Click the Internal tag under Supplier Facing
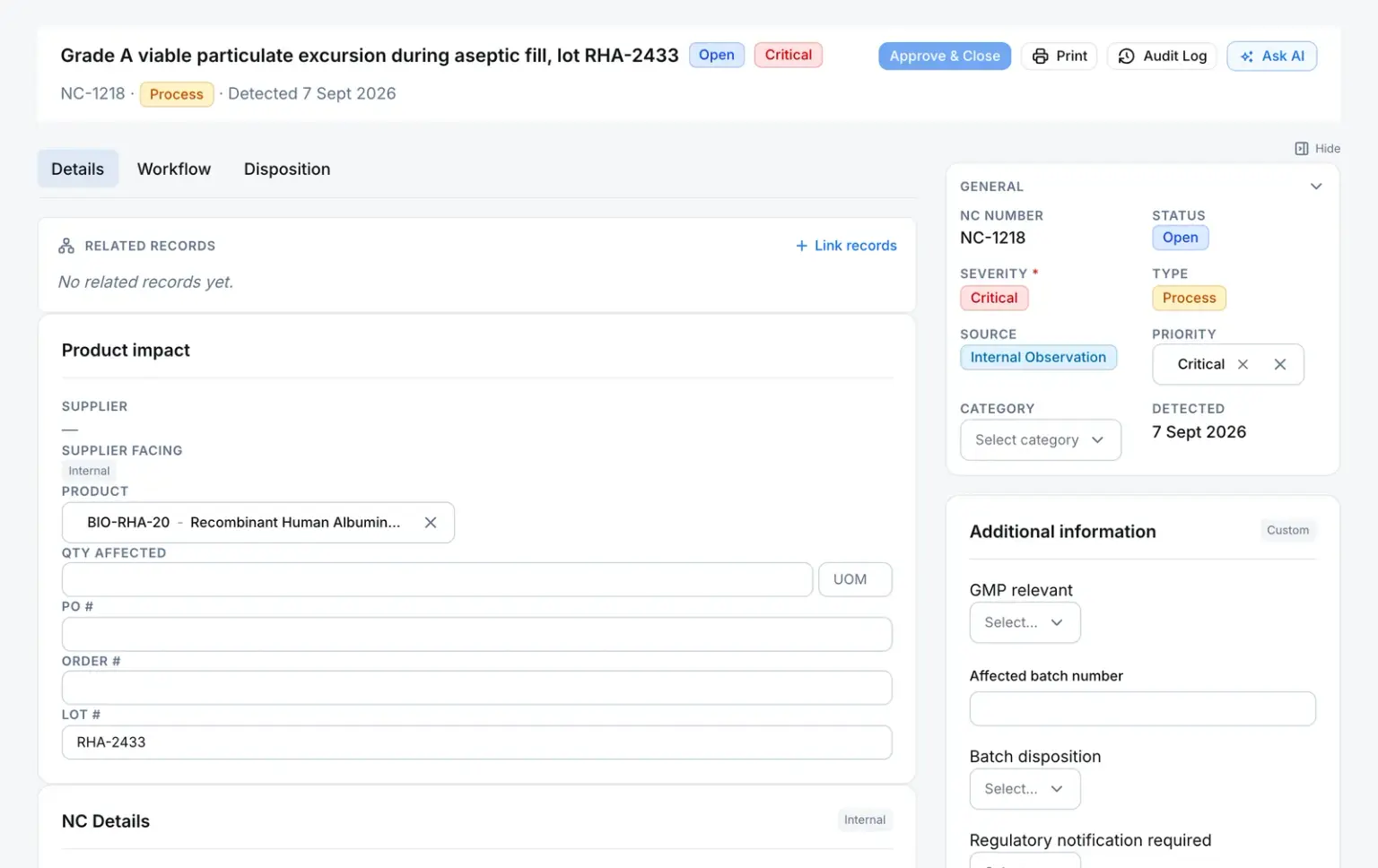The width and height of the screenshot is (1378, 868). (89, 471)
